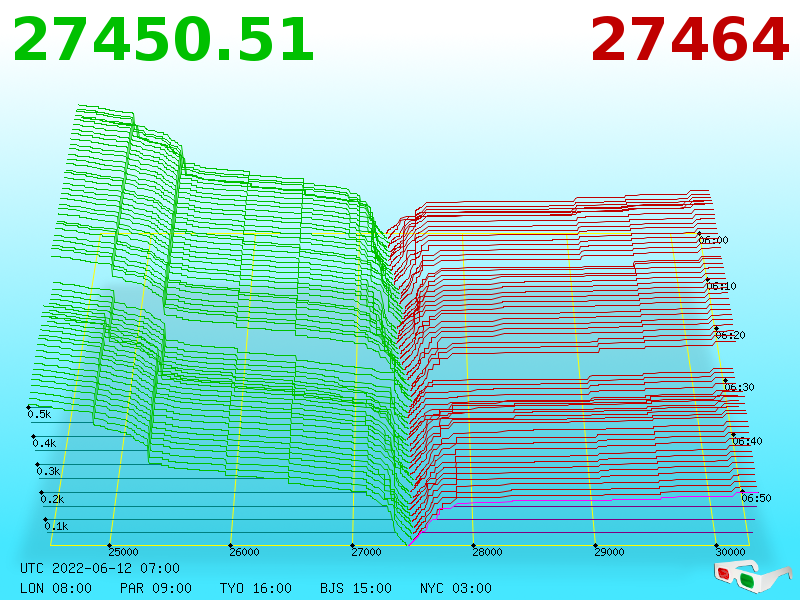Click the 29000 price axis label
The image size is (800, 600).
(x=609, y=552)
